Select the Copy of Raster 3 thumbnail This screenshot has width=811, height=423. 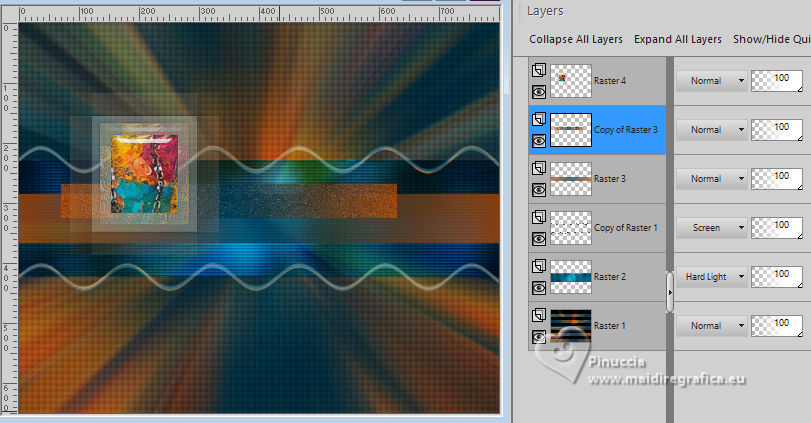570,130
